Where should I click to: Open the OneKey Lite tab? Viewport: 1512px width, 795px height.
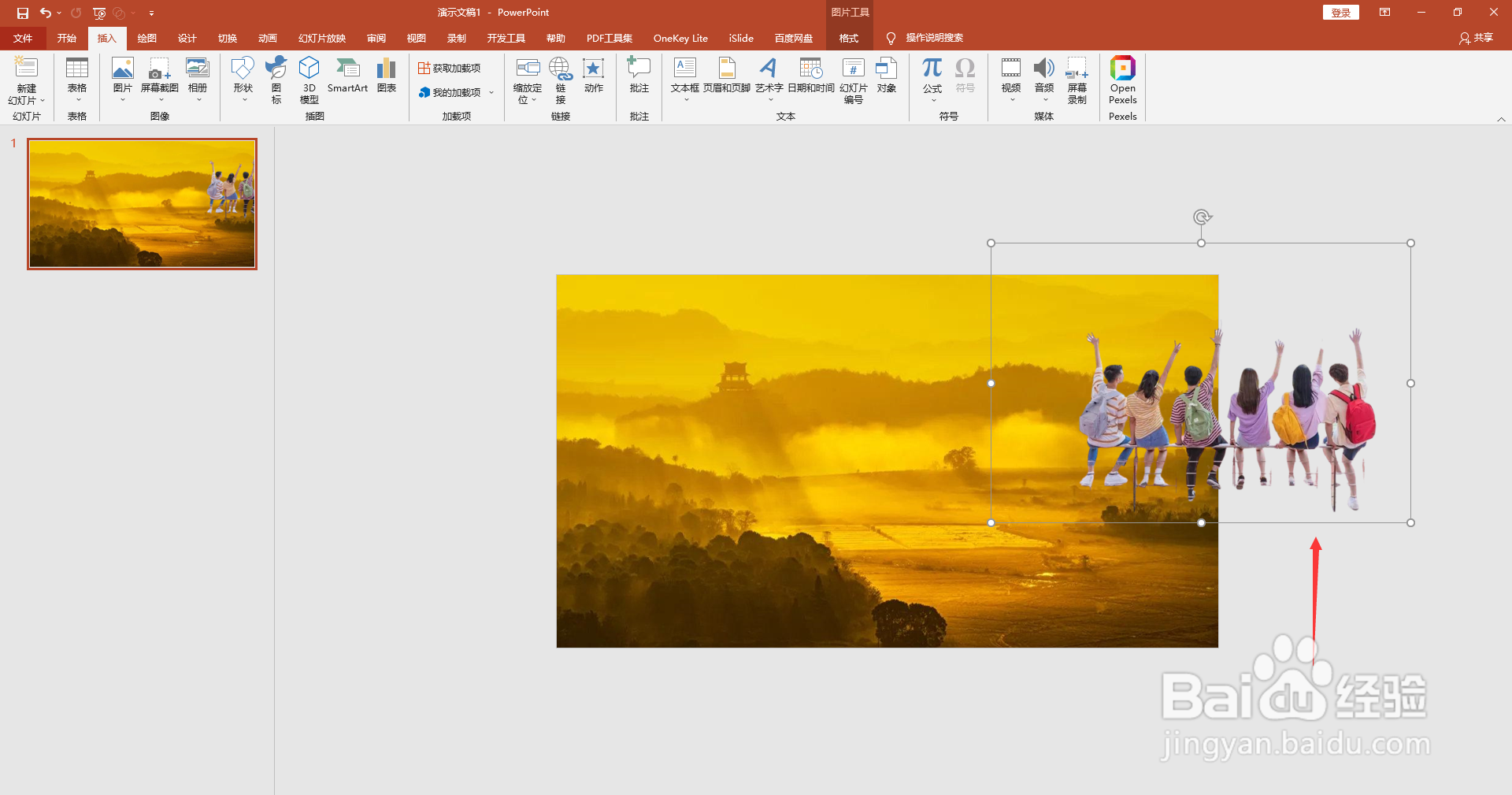click(680, 39)
